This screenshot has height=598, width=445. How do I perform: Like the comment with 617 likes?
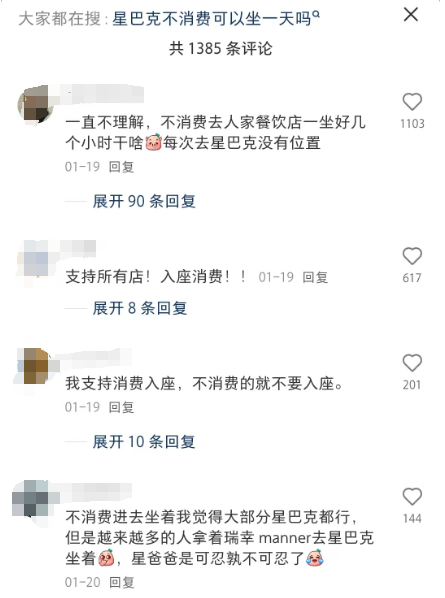tap(412, 256)
